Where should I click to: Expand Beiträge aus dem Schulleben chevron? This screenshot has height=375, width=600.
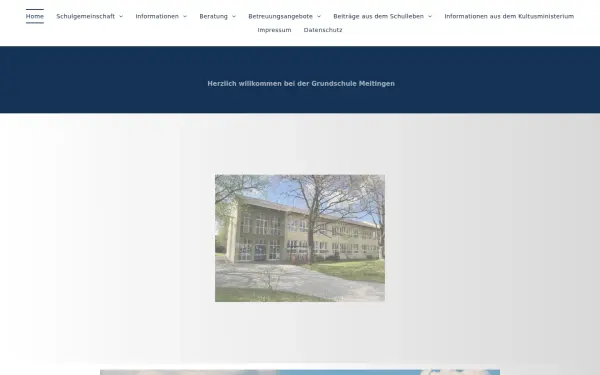coord(430,16)
